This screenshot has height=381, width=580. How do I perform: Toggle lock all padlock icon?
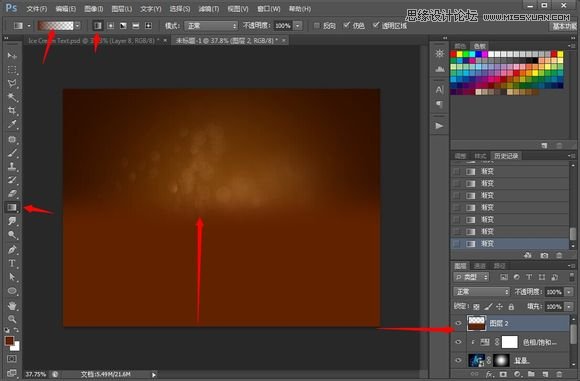pos(511,307)
